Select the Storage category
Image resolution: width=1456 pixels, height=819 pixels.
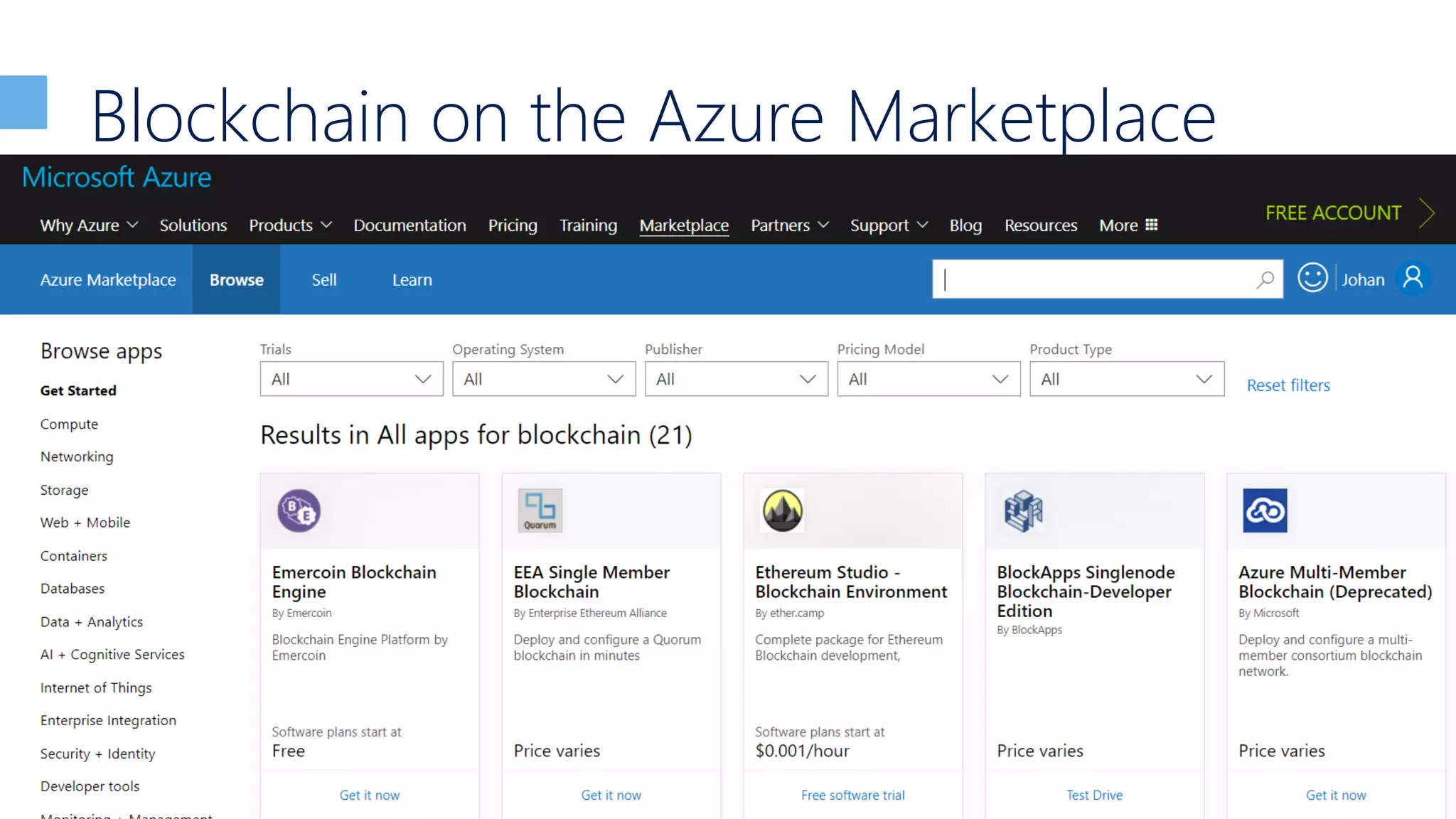point(64,490)
